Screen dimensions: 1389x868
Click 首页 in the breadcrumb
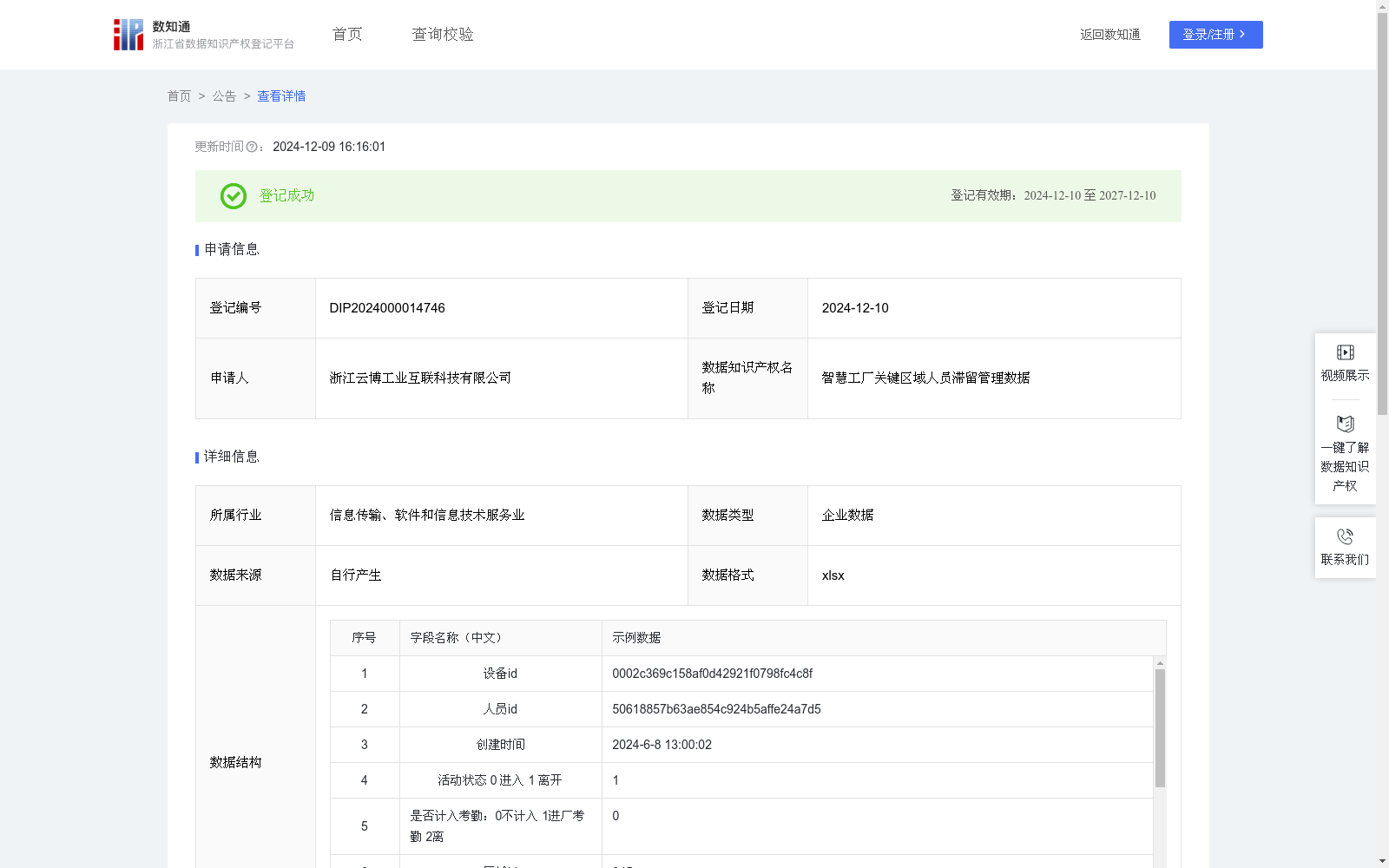click(179, 96)
